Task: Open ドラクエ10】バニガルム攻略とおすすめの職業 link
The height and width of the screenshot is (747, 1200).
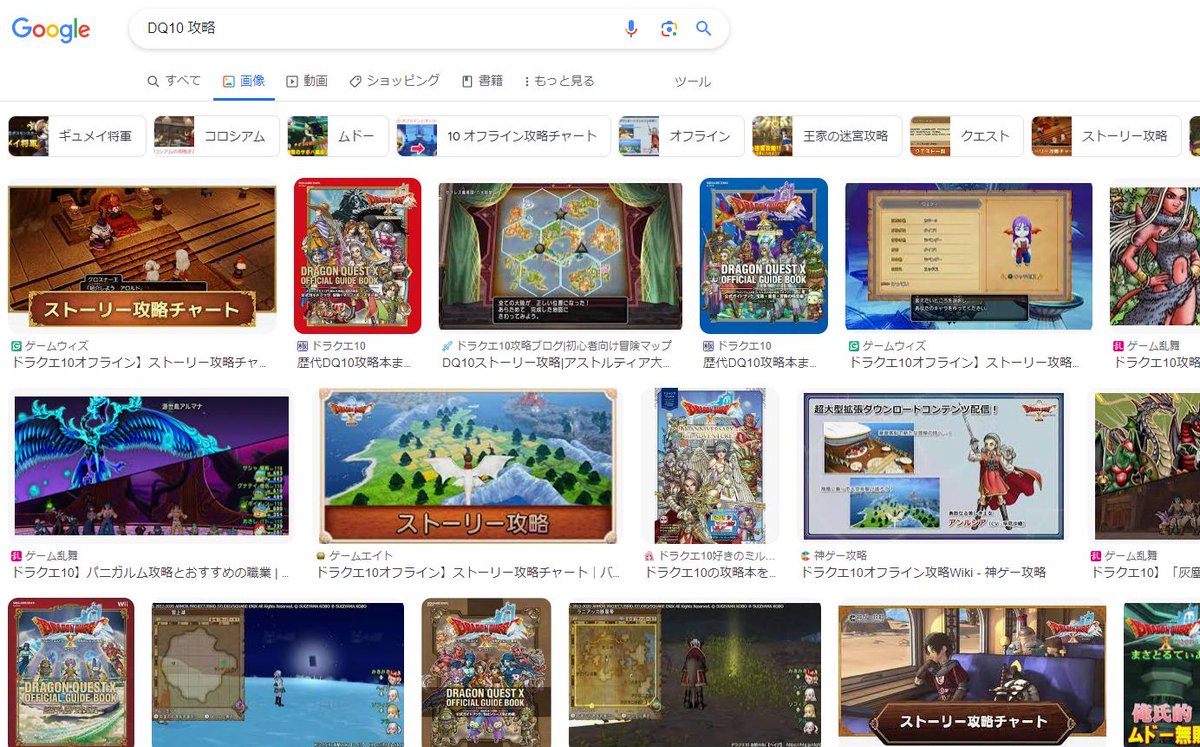Action: point(150,573)
